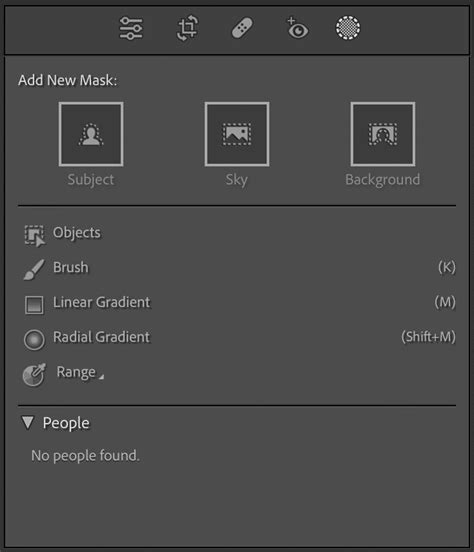Screen dimensions: 474x552
Task: Open the Range submenu arrow
Action: (x=101, y=377)
